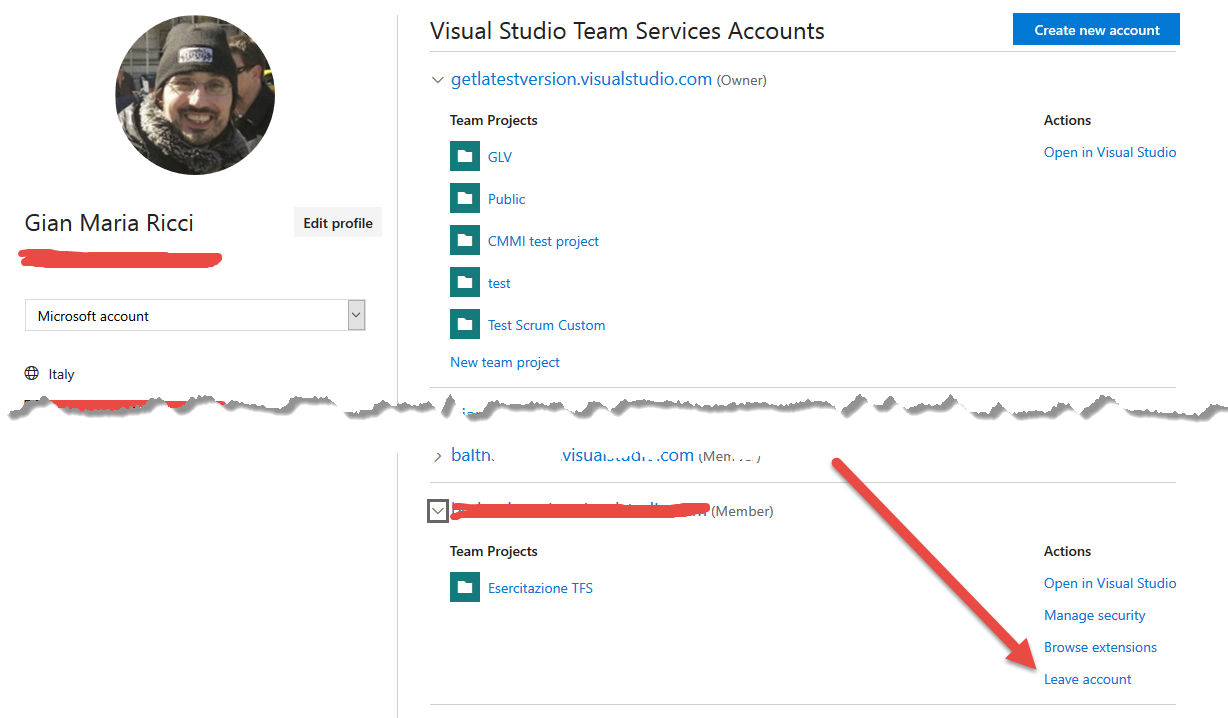Click the Italy location text
The height and width of the screenshot is (718, 1228).
pyautogui.click(x=62, y=374)
